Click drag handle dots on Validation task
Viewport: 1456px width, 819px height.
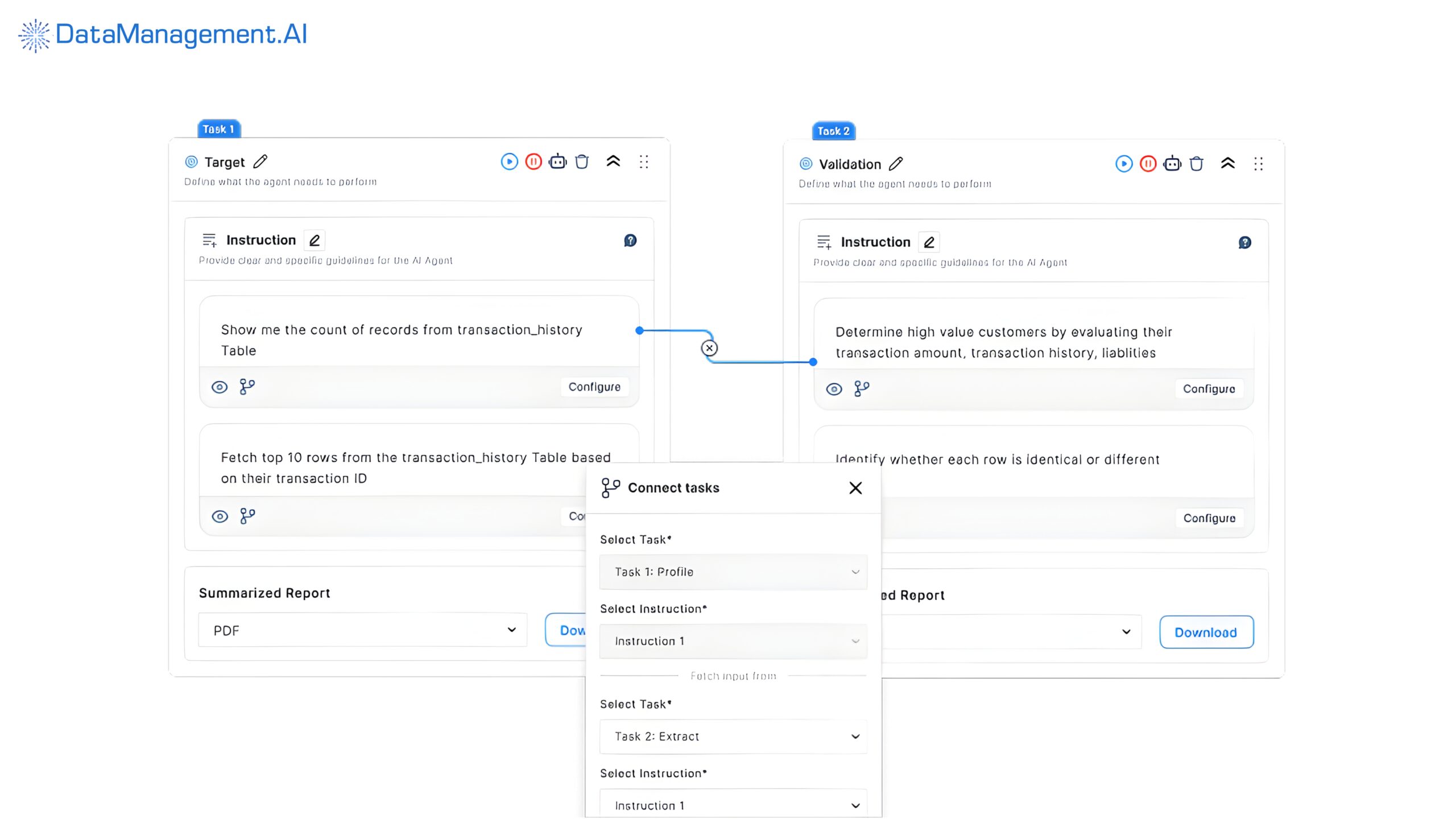click(x=1258, y=164)
